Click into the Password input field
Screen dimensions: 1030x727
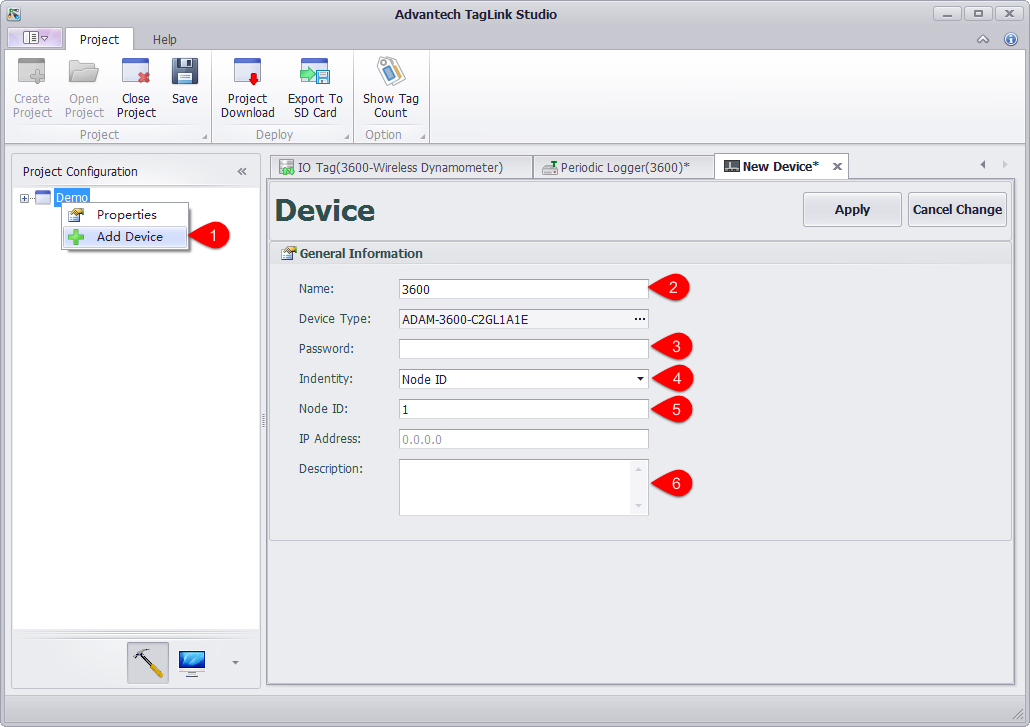pos(523,349)
